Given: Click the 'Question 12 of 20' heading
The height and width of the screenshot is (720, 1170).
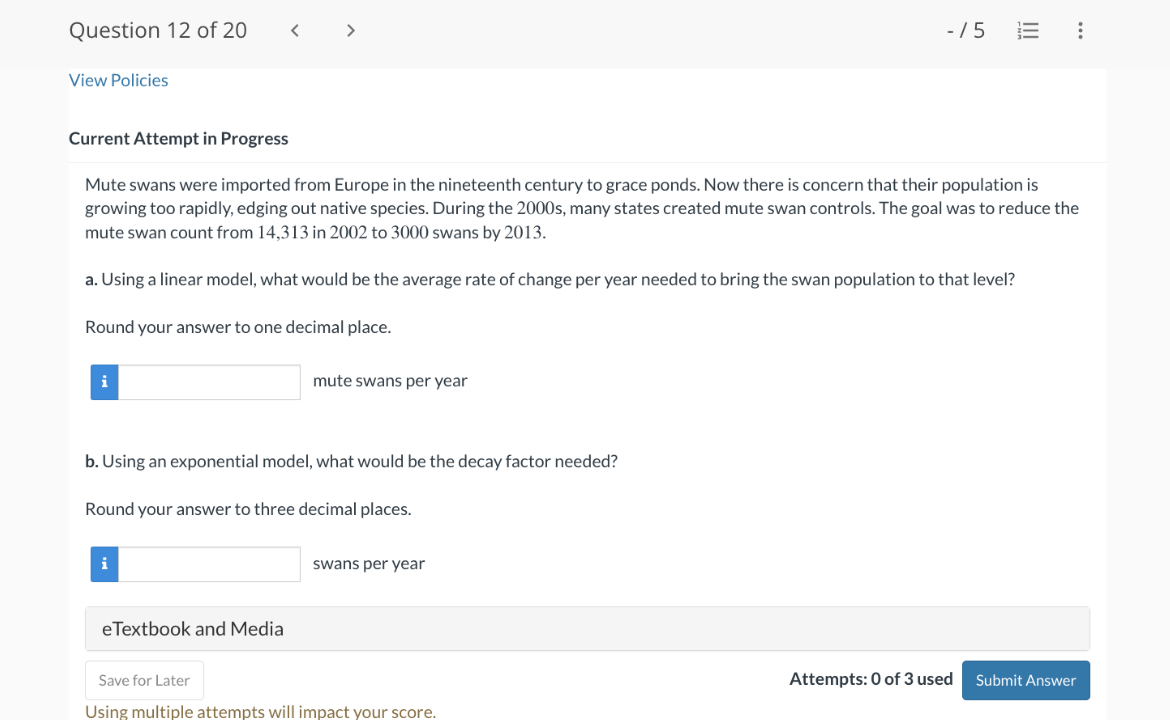Looking at the screenshot, I should pyautogui.click(x=158, y=31).
